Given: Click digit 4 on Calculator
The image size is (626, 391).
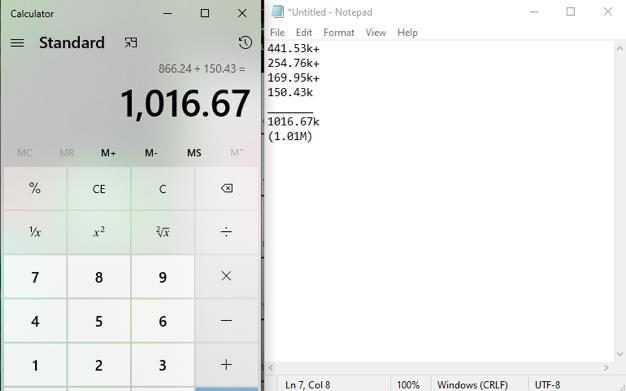Looking at the screenshot, I should pyautogui.click(x=35, y=321).
